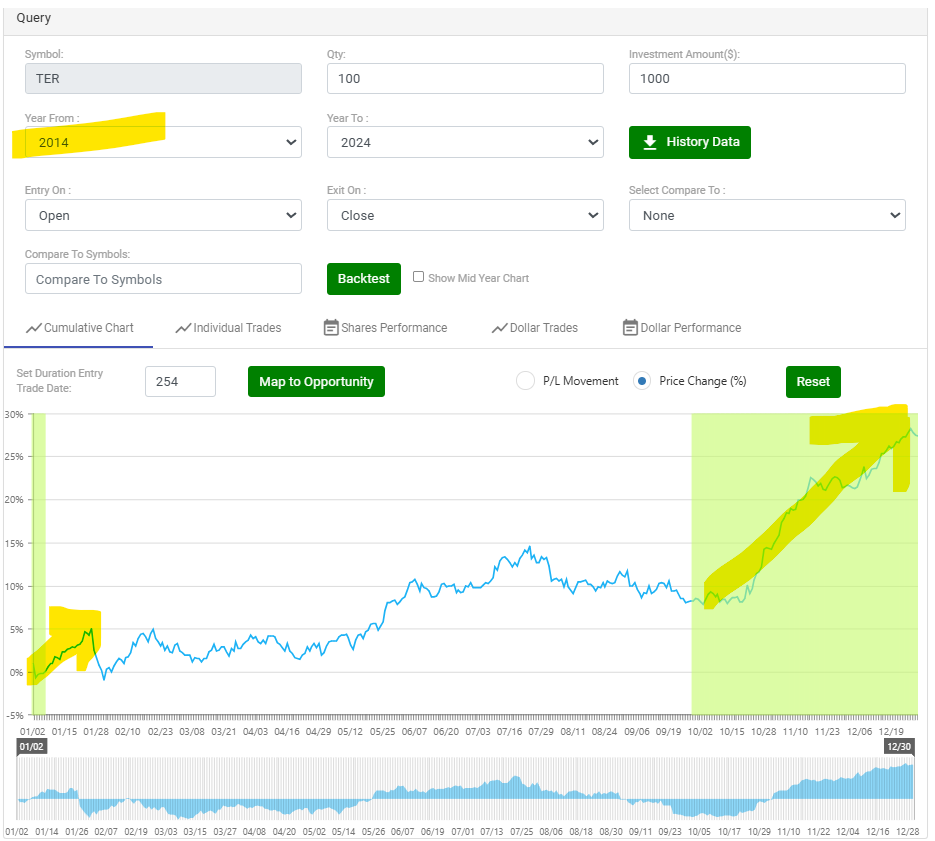
Task: Open the Year To dropdown
Action: [x=465, y=143]
